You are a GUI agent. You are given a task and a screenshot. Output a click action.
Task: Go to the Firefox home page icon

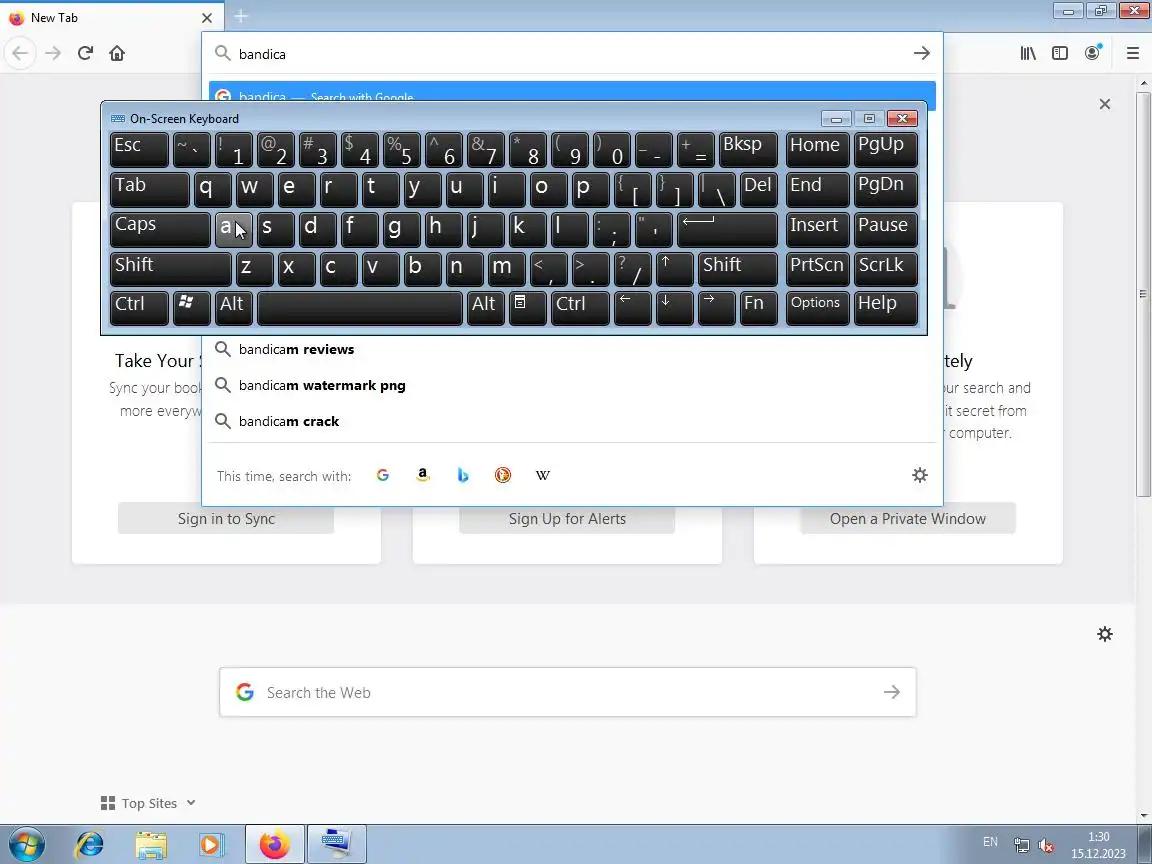[117, 53]
